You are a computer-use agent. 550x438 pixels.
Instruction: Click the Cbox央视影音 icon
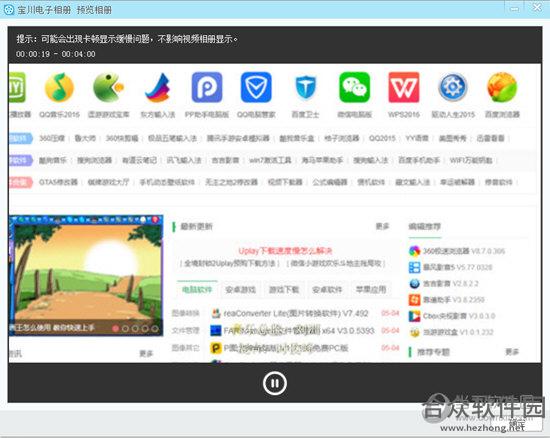[x=415, y=316]
